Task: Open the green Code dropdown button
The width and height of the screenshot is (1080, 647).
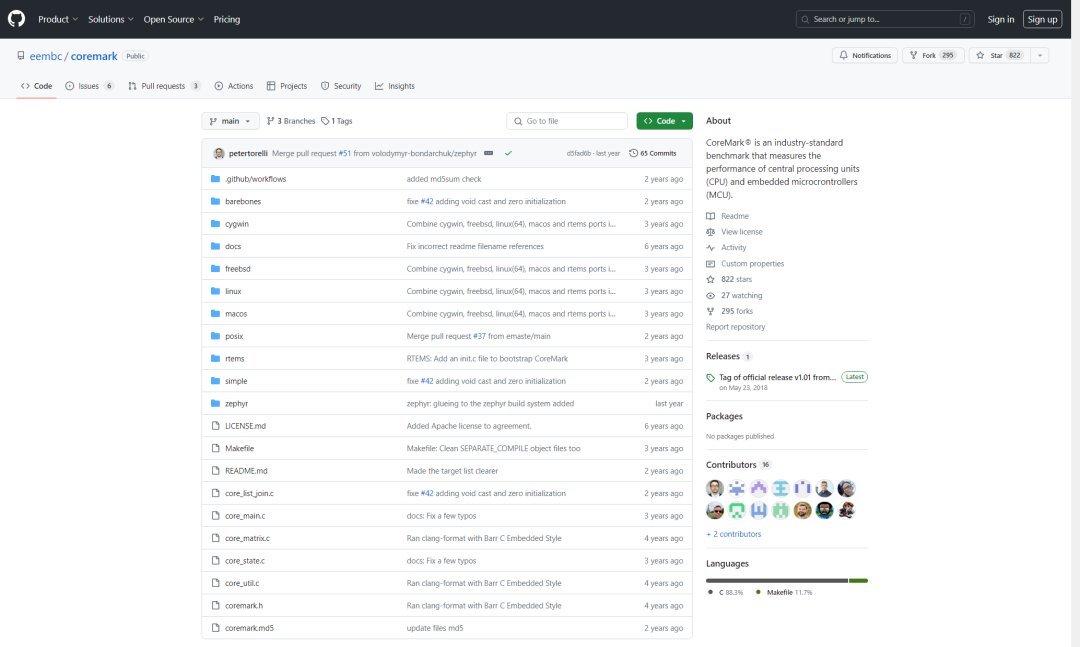Action: pyautogui.click(x=664, y=121)
